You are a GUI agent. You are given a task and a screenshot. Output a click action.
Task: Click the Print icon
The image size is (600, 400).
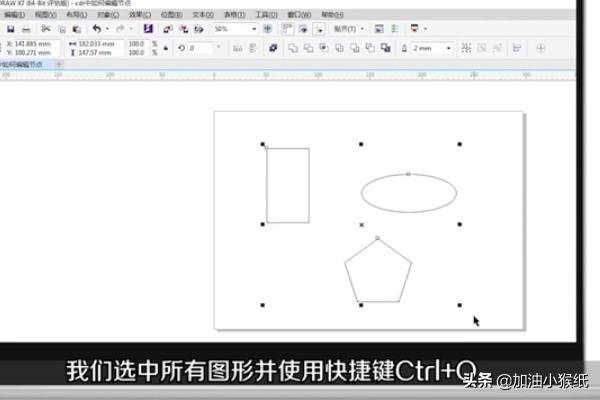point(26,29)
